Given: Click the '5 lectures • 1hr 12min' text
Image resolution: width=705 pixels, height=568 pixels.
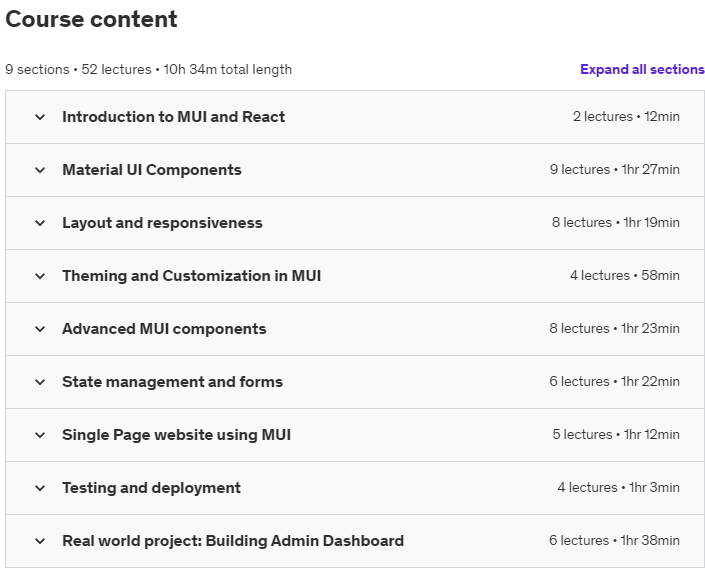Looking at the screenshot, I should [616, 435].
